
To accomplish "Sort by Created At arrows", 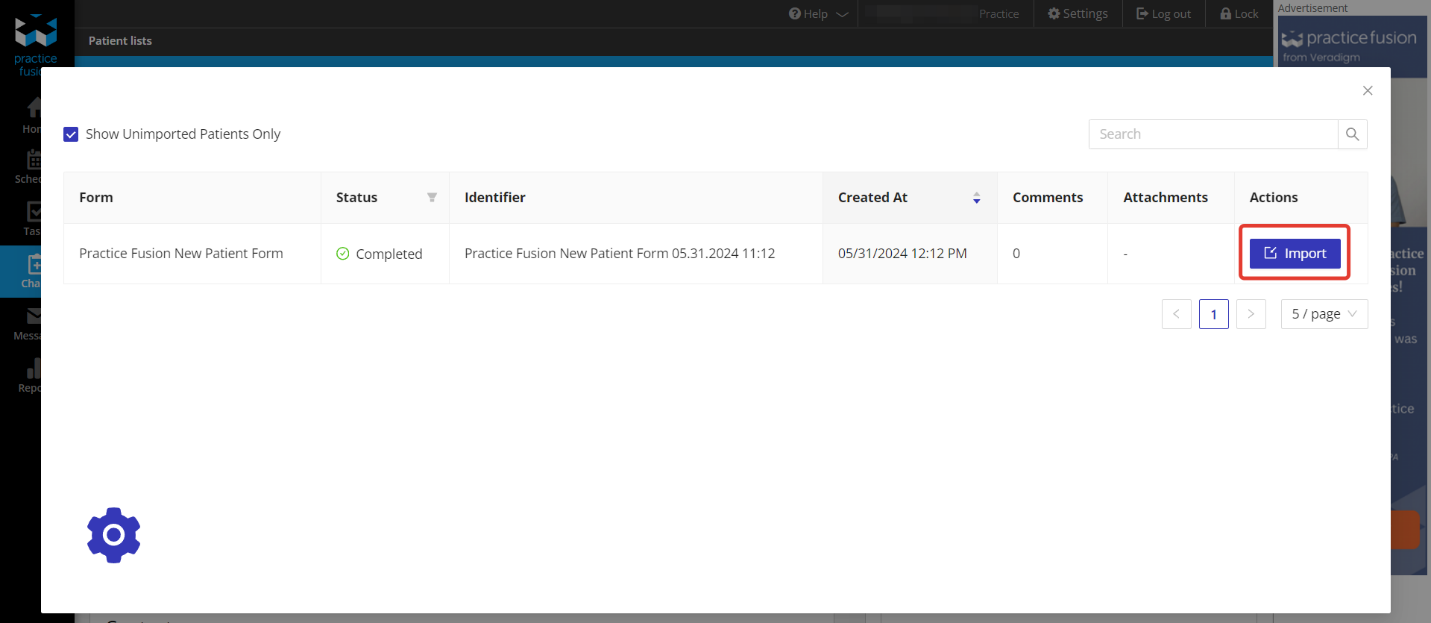I will 976,198.
